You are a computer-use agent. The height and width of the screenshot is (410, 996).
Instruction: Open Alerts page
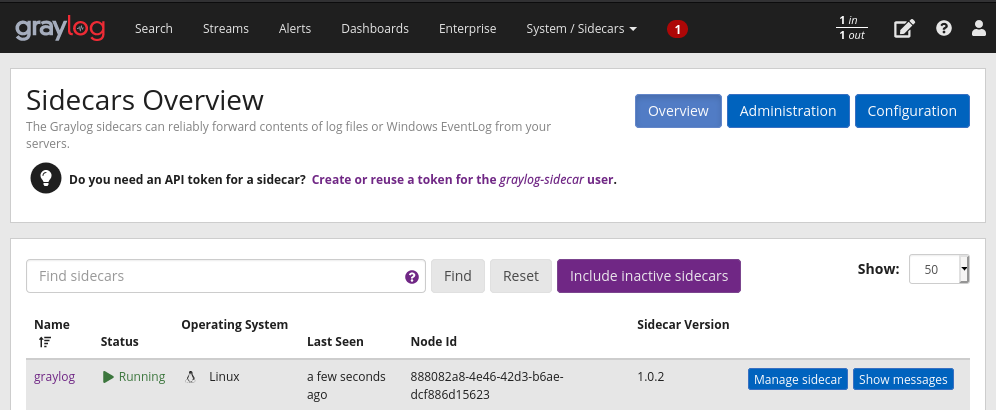coord(295,29)
